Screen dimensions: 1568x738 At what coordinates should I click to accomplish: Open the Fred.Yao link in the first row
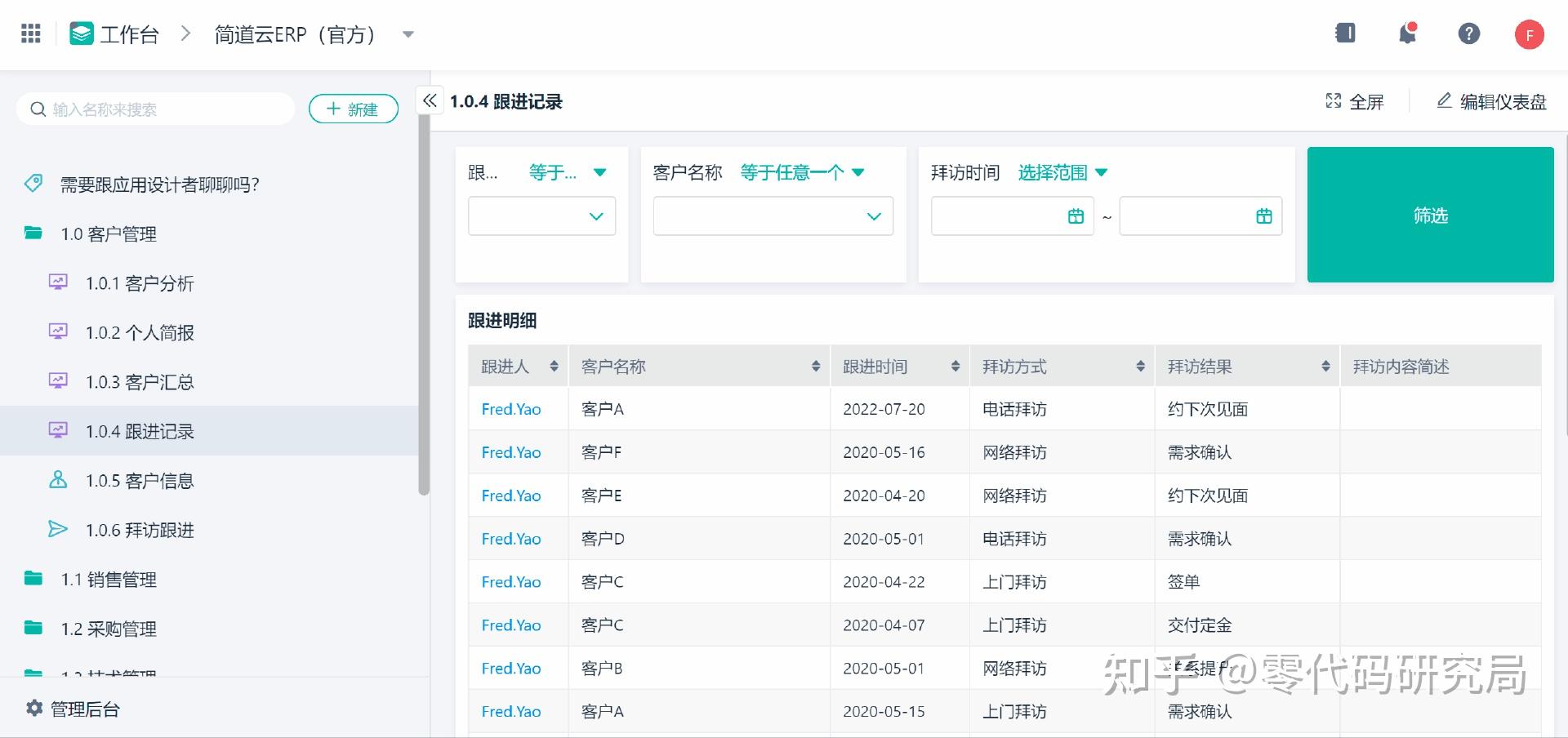click(510, 409)
